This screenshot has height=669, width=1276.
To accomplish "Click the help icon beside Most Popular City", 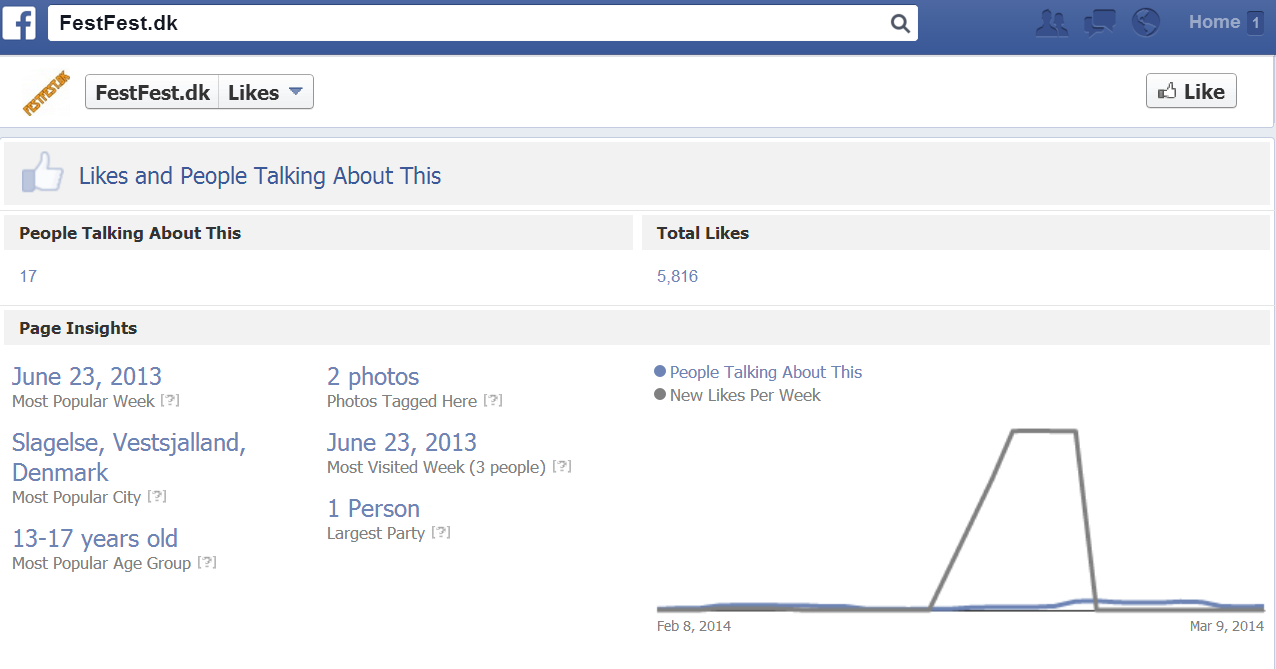I will click(x=157, y=497).
